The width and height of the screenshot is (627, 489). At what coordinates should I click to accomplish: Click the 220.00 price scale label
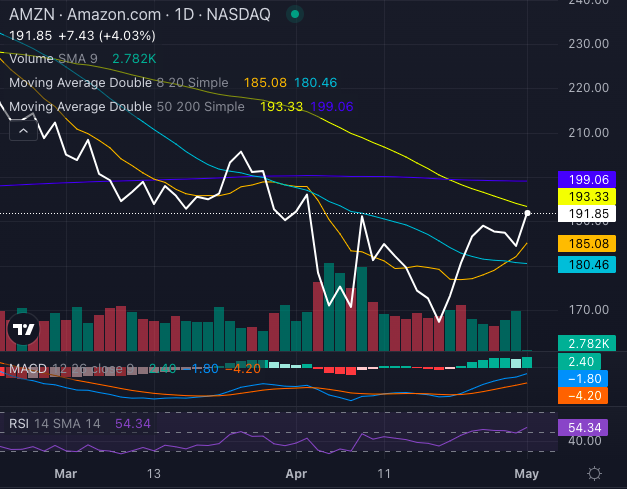(x=589, y=88)
